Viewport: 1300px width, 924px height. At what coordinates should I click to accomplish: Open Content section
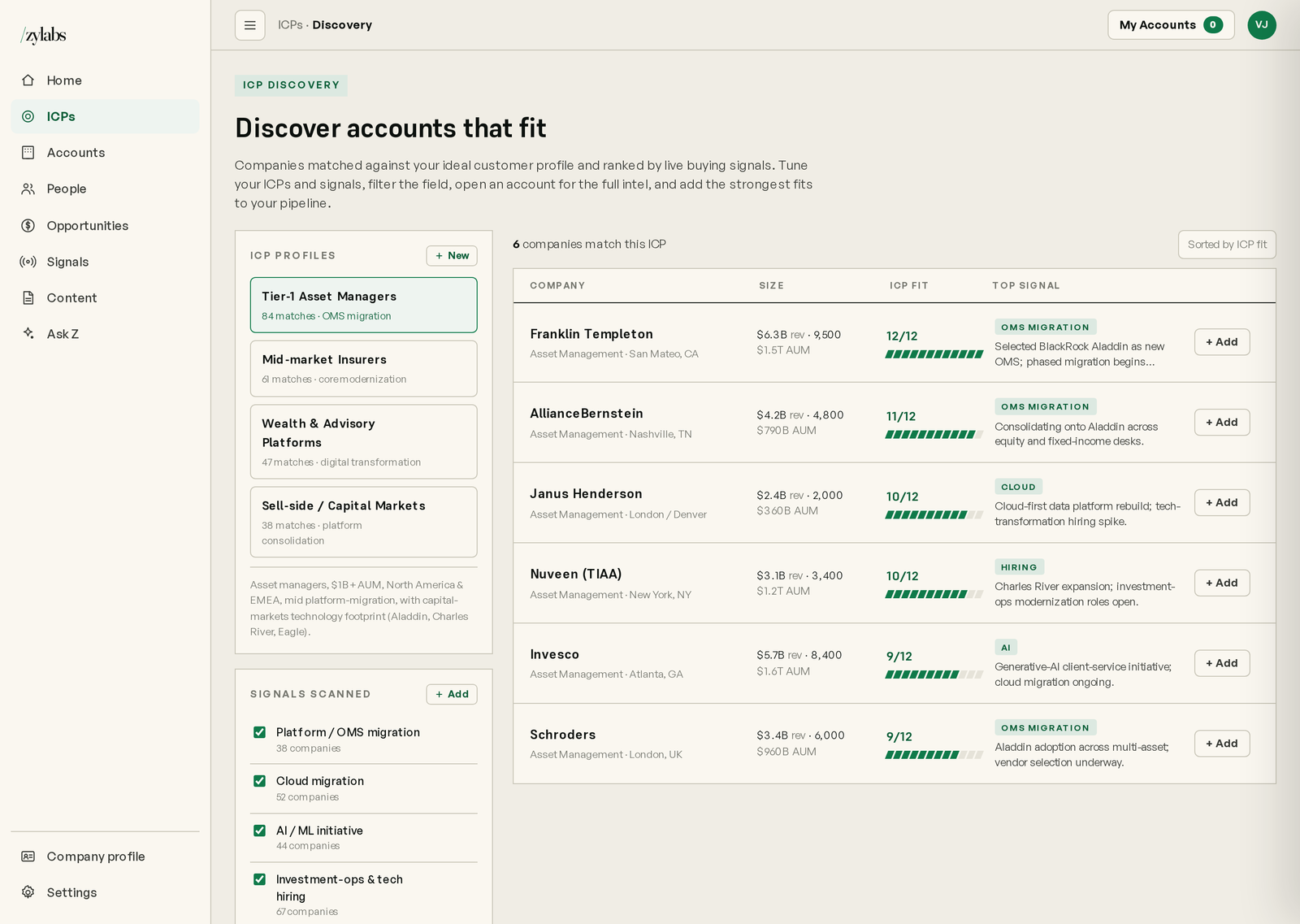click(x=105, y=297)
